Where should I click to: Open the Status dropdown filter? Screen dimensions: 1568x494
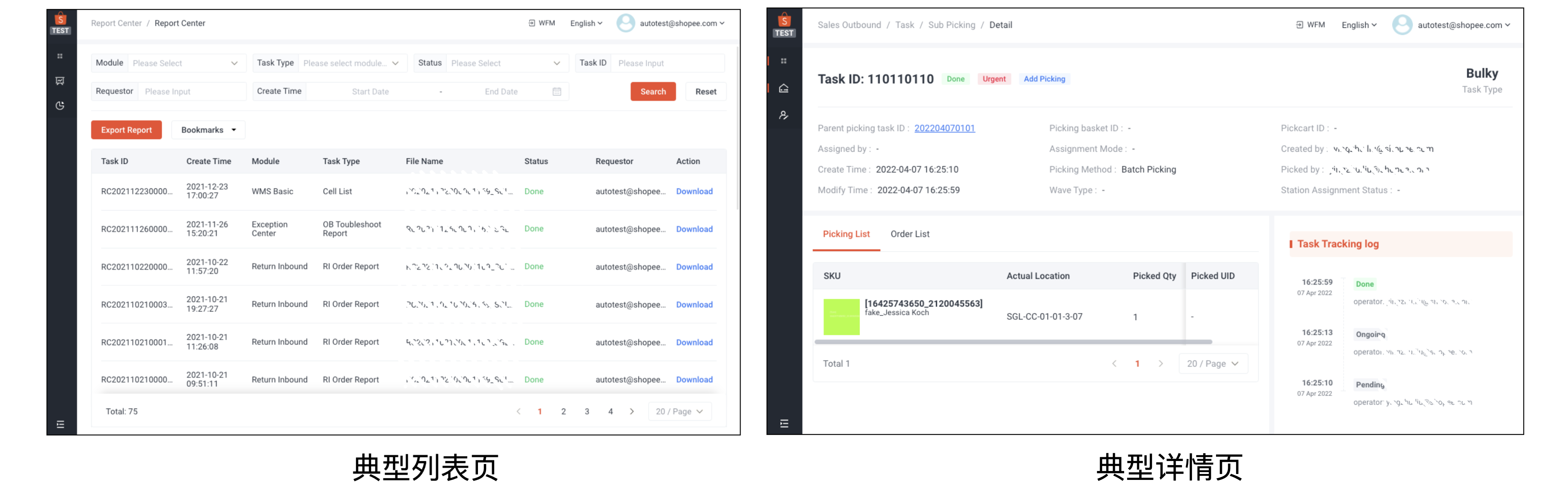[x=505, y=63]
